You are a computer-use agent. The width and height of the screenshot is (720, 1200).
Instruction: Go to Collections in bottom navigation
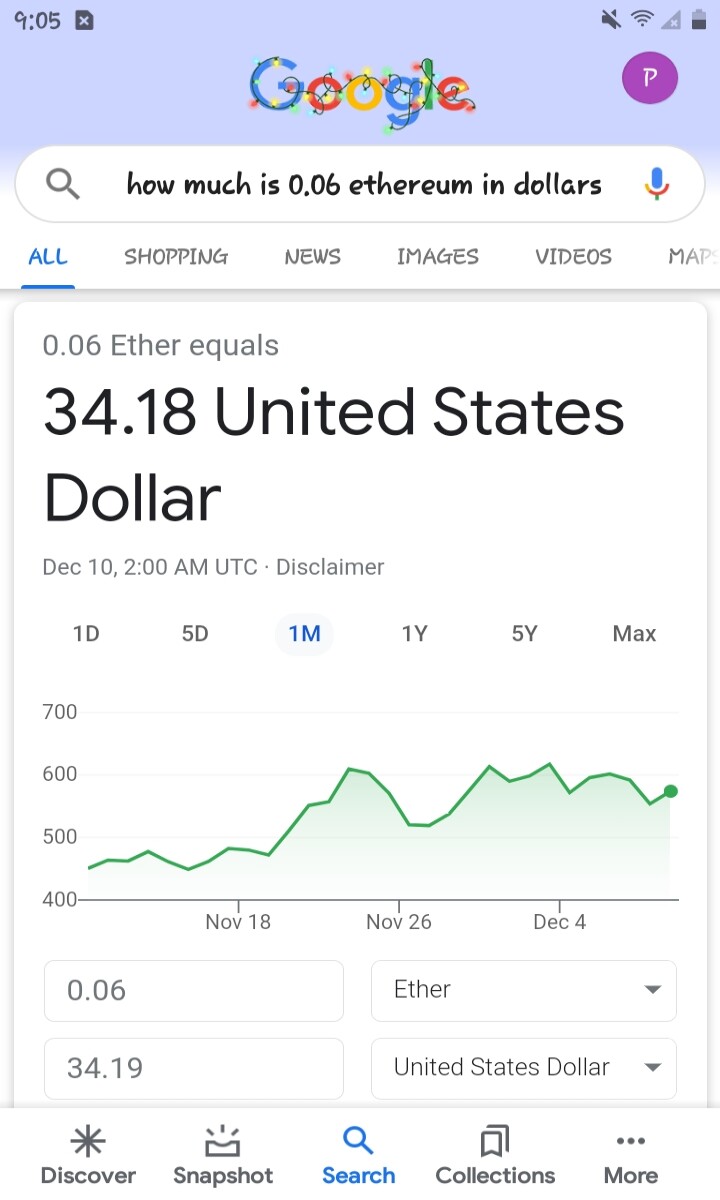click(495, 1155)
